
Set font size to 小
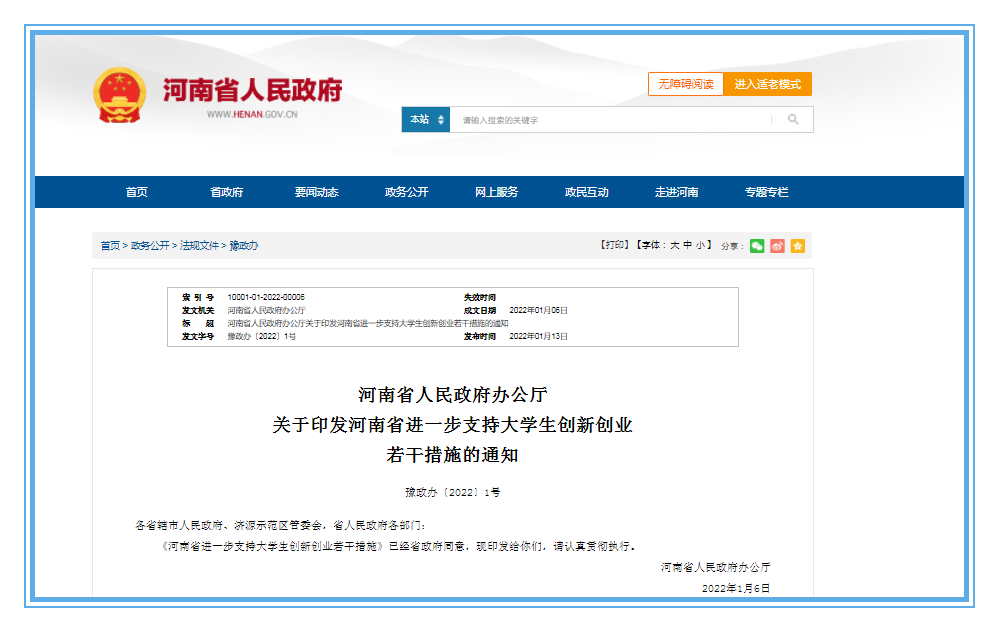coord(701,246)
